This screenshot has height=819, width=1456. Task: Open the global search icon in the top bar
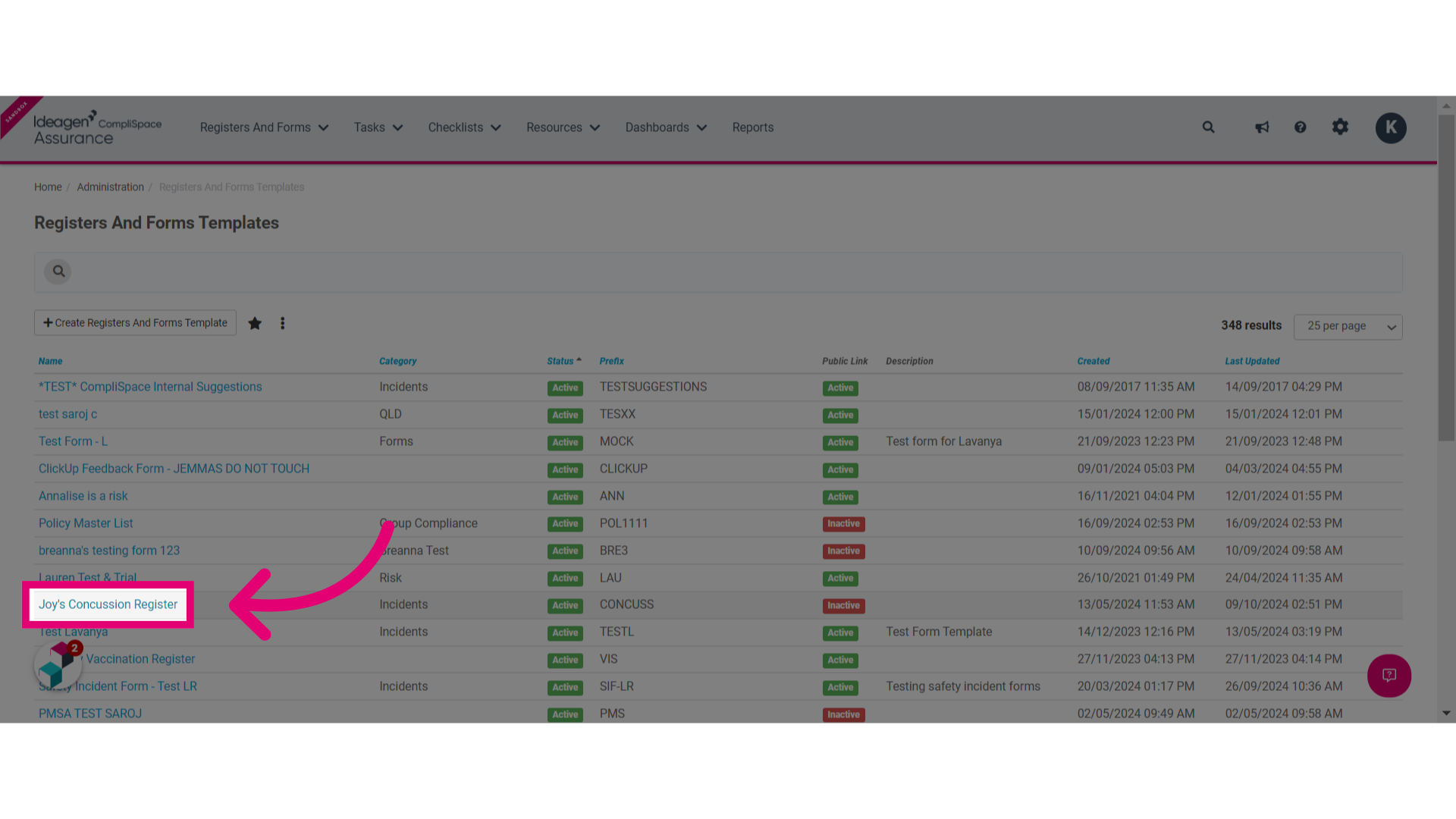tap(1208, 127)
